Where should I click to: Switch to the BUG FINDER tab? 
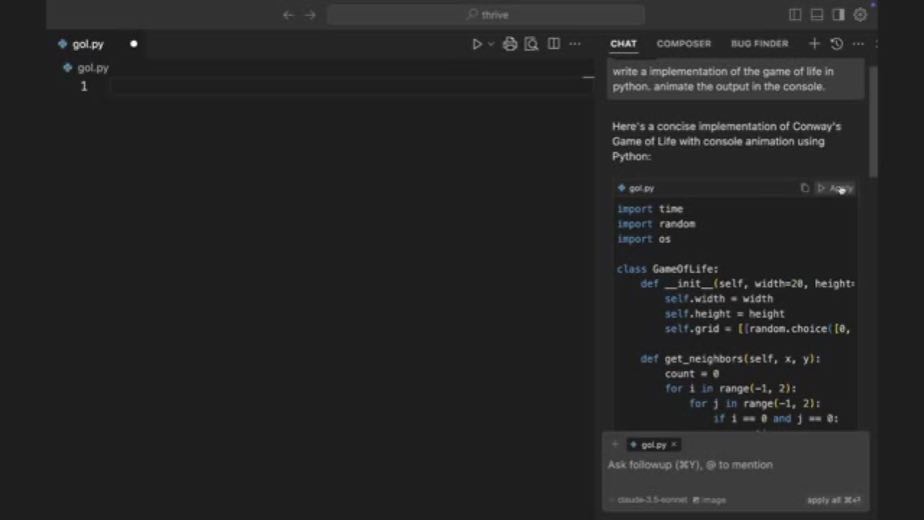tap(760, 44)
